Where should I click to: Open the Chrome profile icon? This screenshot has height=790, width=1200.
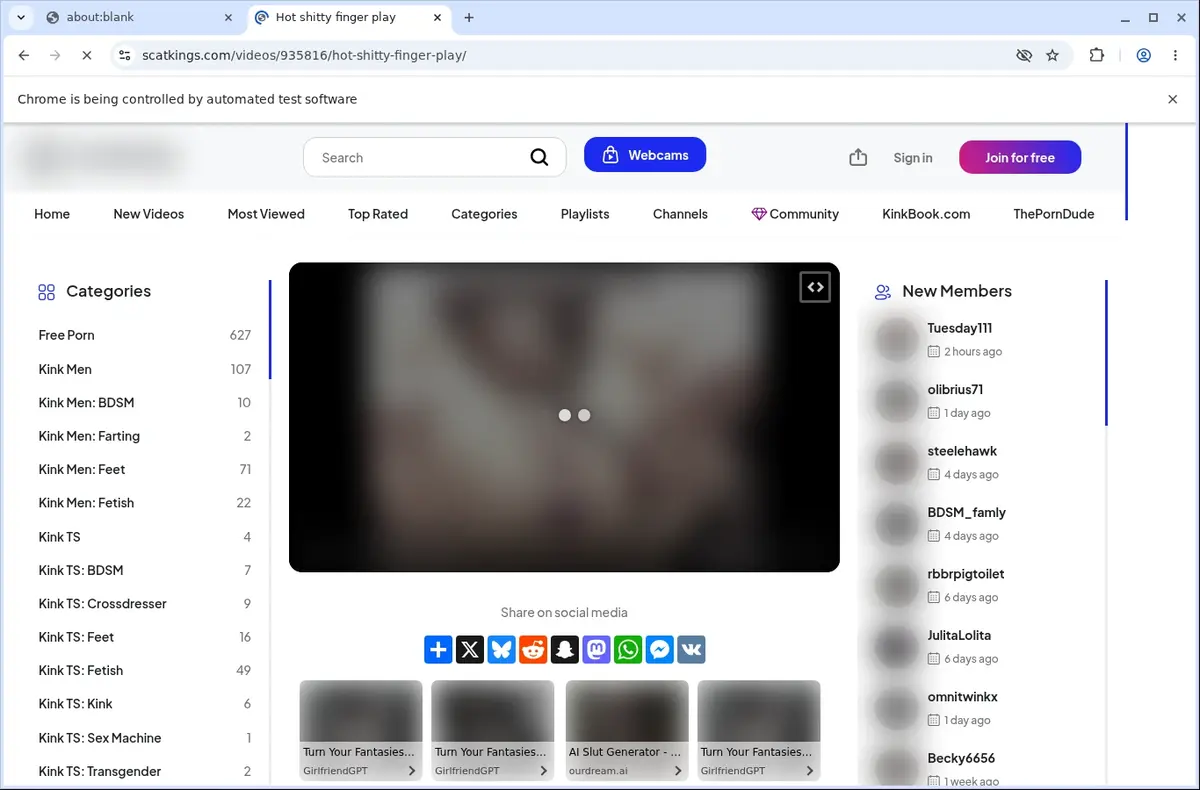click(x=1144, y=56)
